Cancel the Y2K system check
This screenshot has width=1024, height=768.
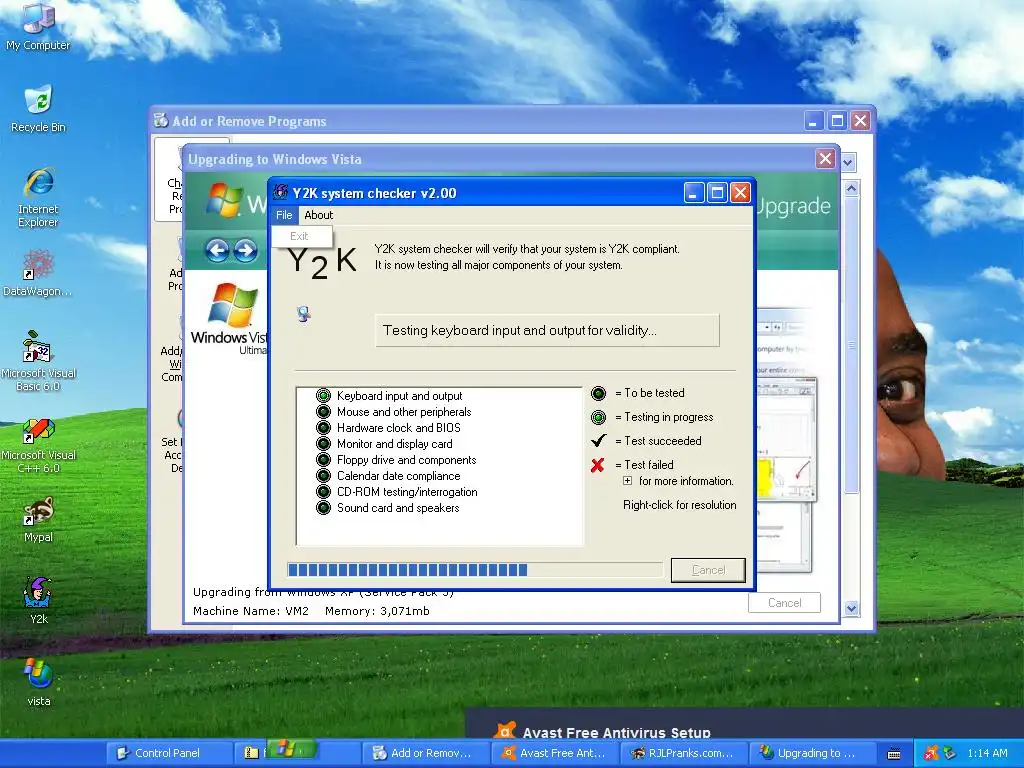tap(708, 570)
